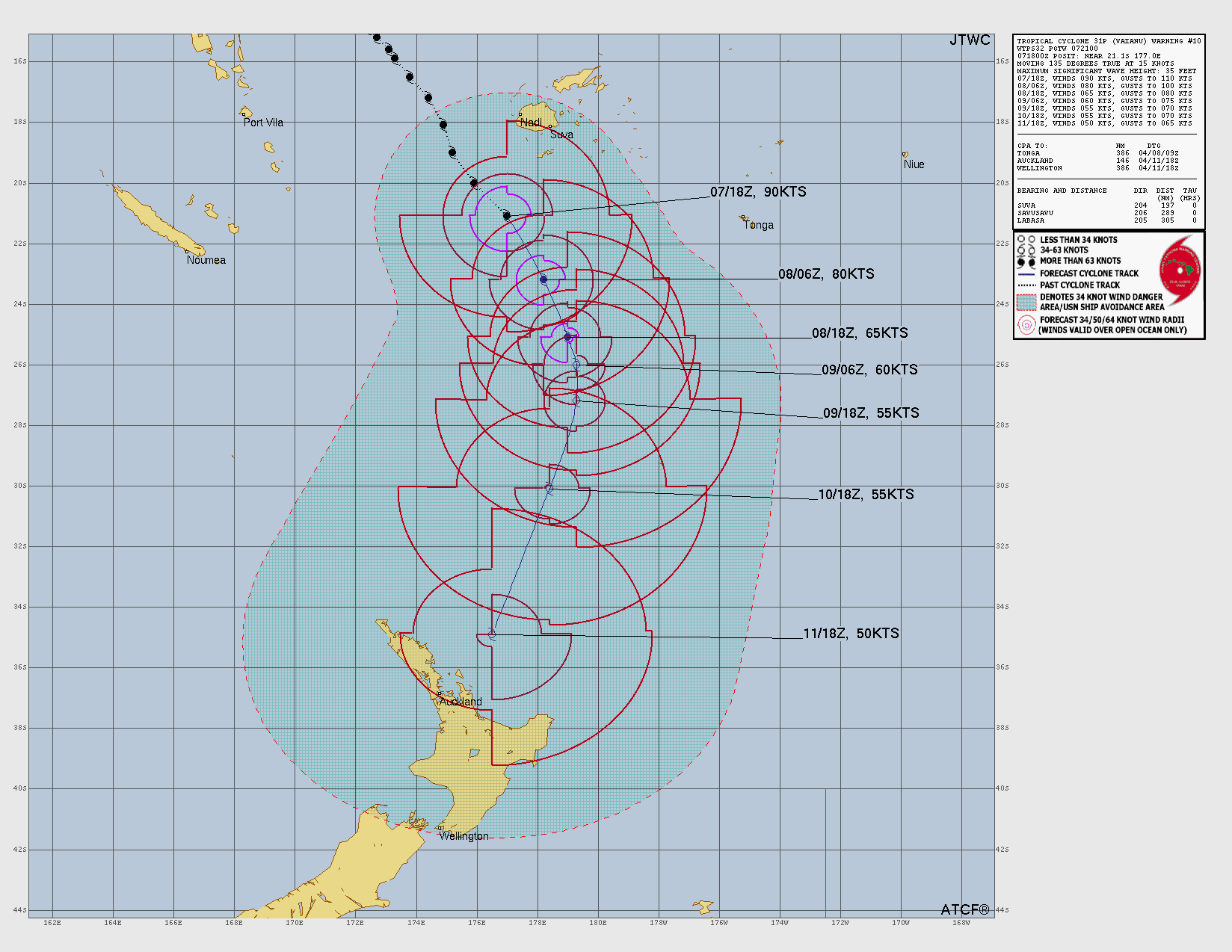Click the ATCF® label at map bottom-right
The height and width of the screenshot is (952, 1232).
964,909
